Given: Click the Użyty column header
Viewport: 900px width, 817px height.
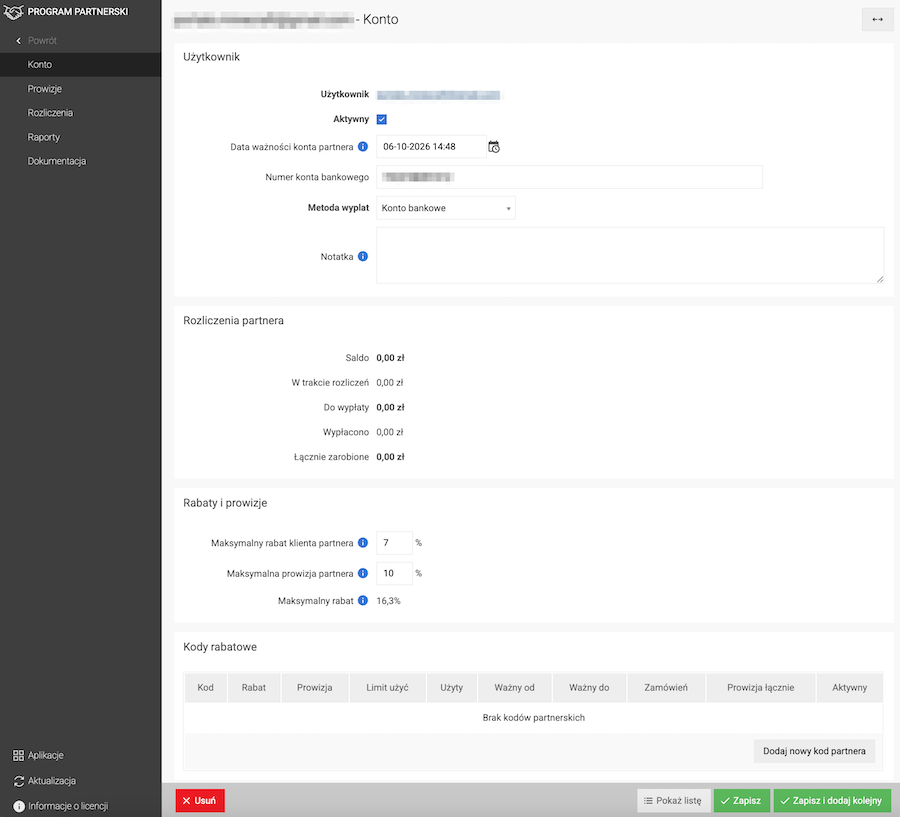Looking at the screenshot, I should coord(452,687).
